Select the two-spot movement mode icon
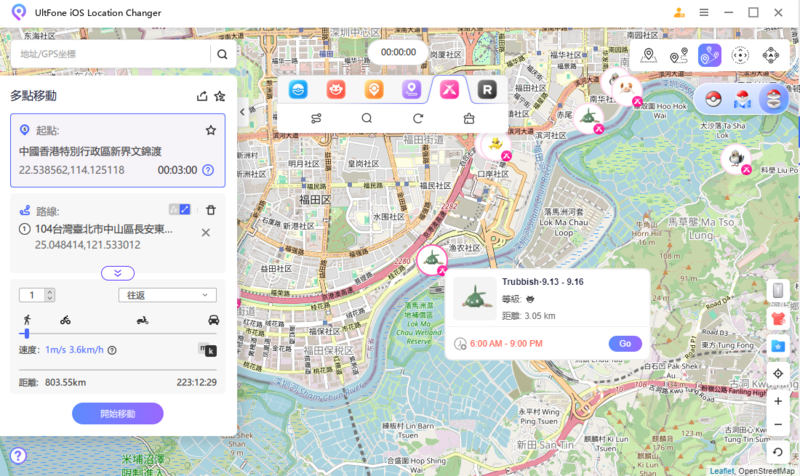The height and width of the screenshot is (476, 800). coord(679,55)
